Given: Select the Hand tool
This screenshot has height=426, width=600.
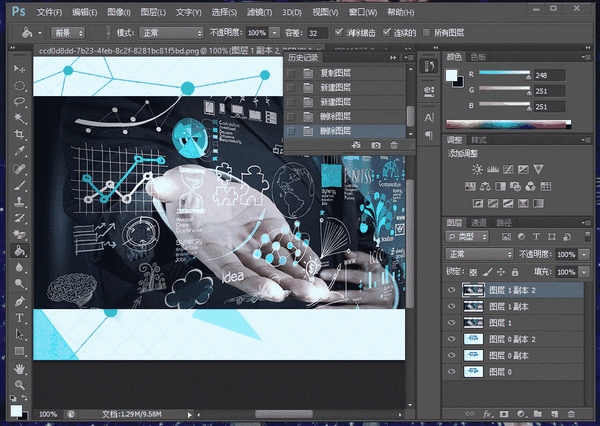Looking at the screenshot, I should 19,369.
